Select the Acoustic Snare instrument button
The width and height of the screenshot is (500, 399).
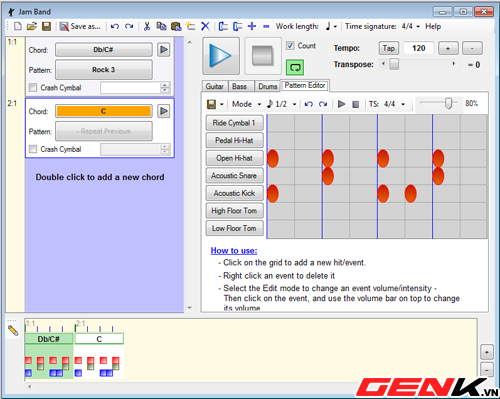click(235, 175)
